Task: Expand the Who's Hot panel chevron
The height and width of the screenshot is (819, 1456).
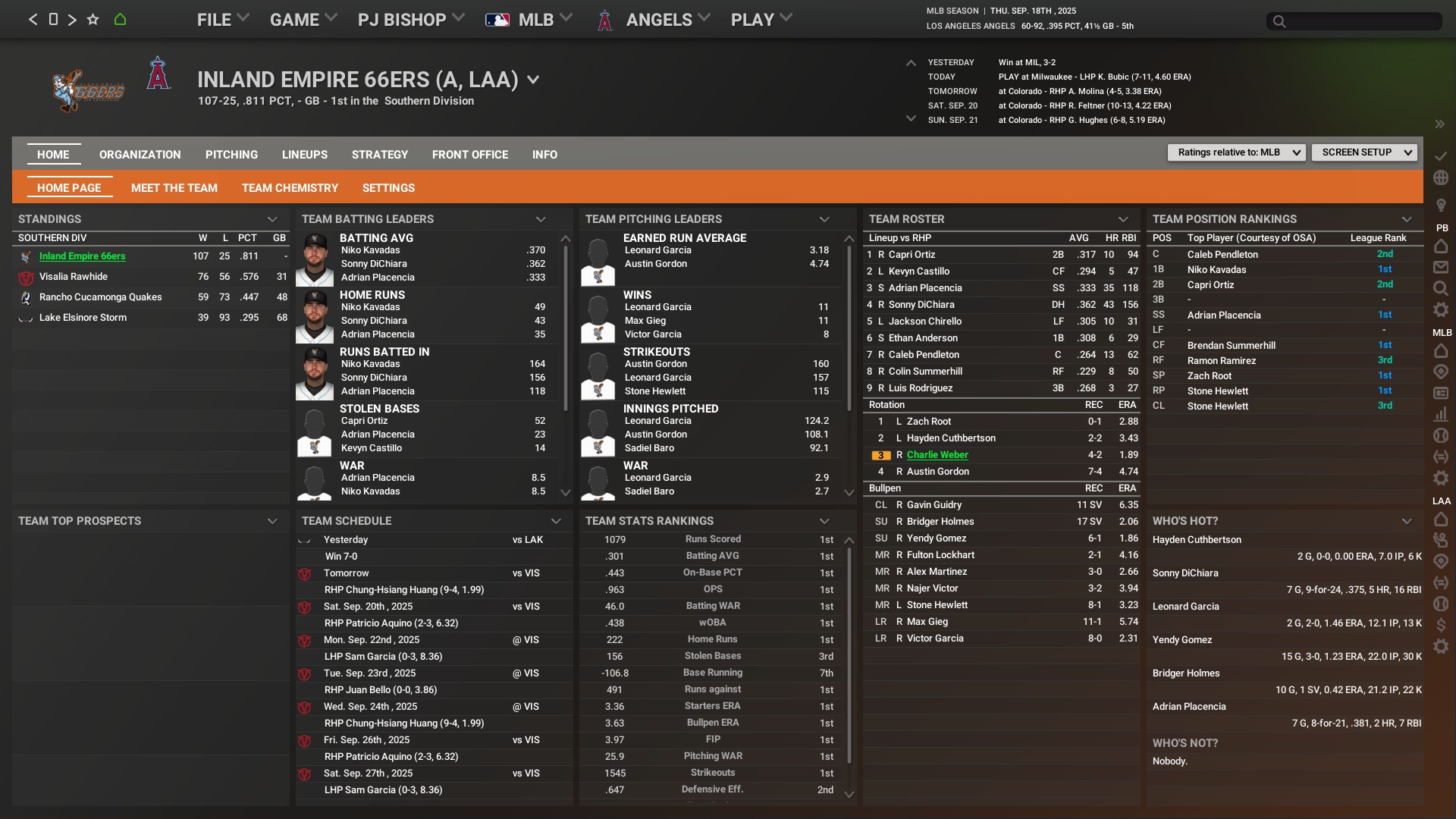Action: [x=1407, y=521]
